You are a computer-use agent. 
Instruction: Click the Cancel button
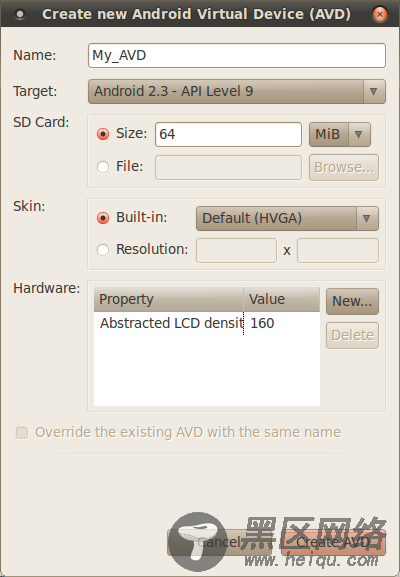219,542
